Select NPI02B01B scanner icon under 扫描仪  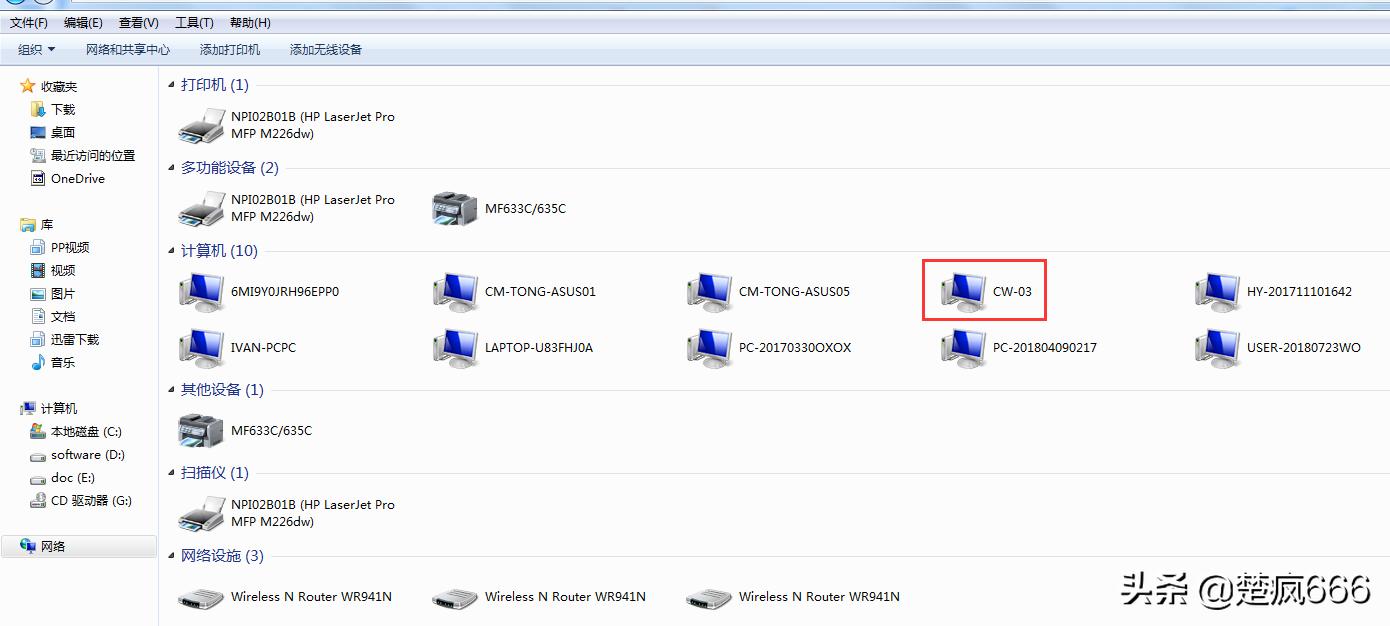pyautogui.click(x=201, y=514)
